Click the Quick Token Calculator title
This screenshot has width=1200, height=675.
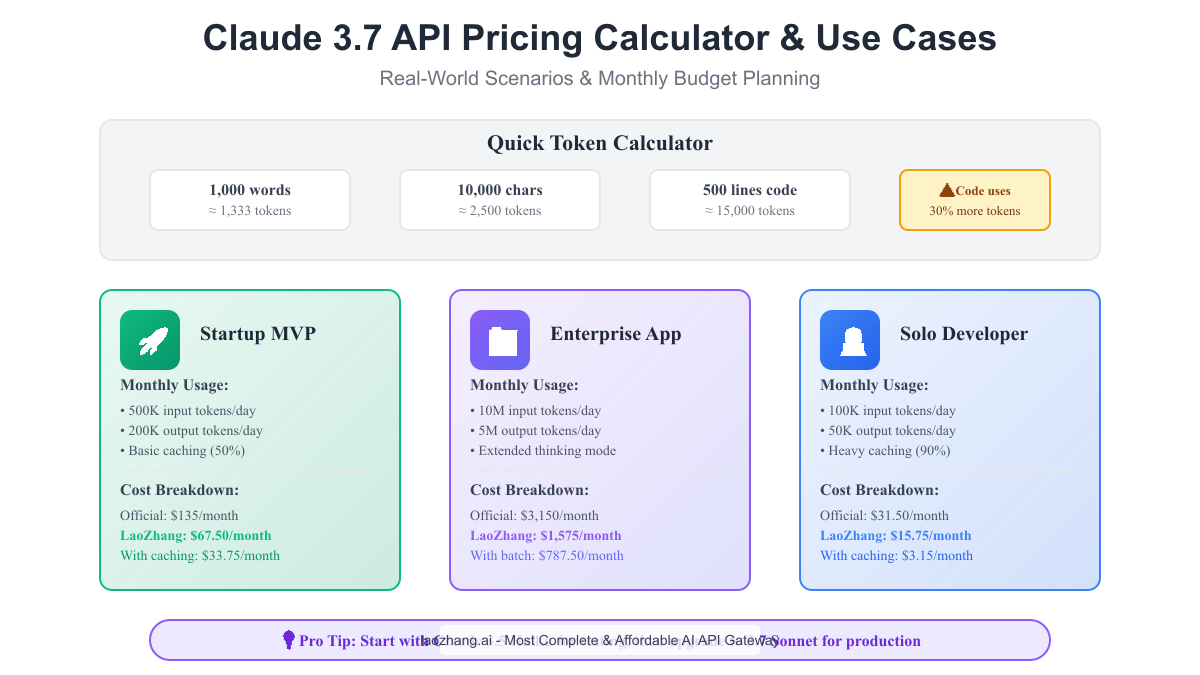click(x=600, y=143)
